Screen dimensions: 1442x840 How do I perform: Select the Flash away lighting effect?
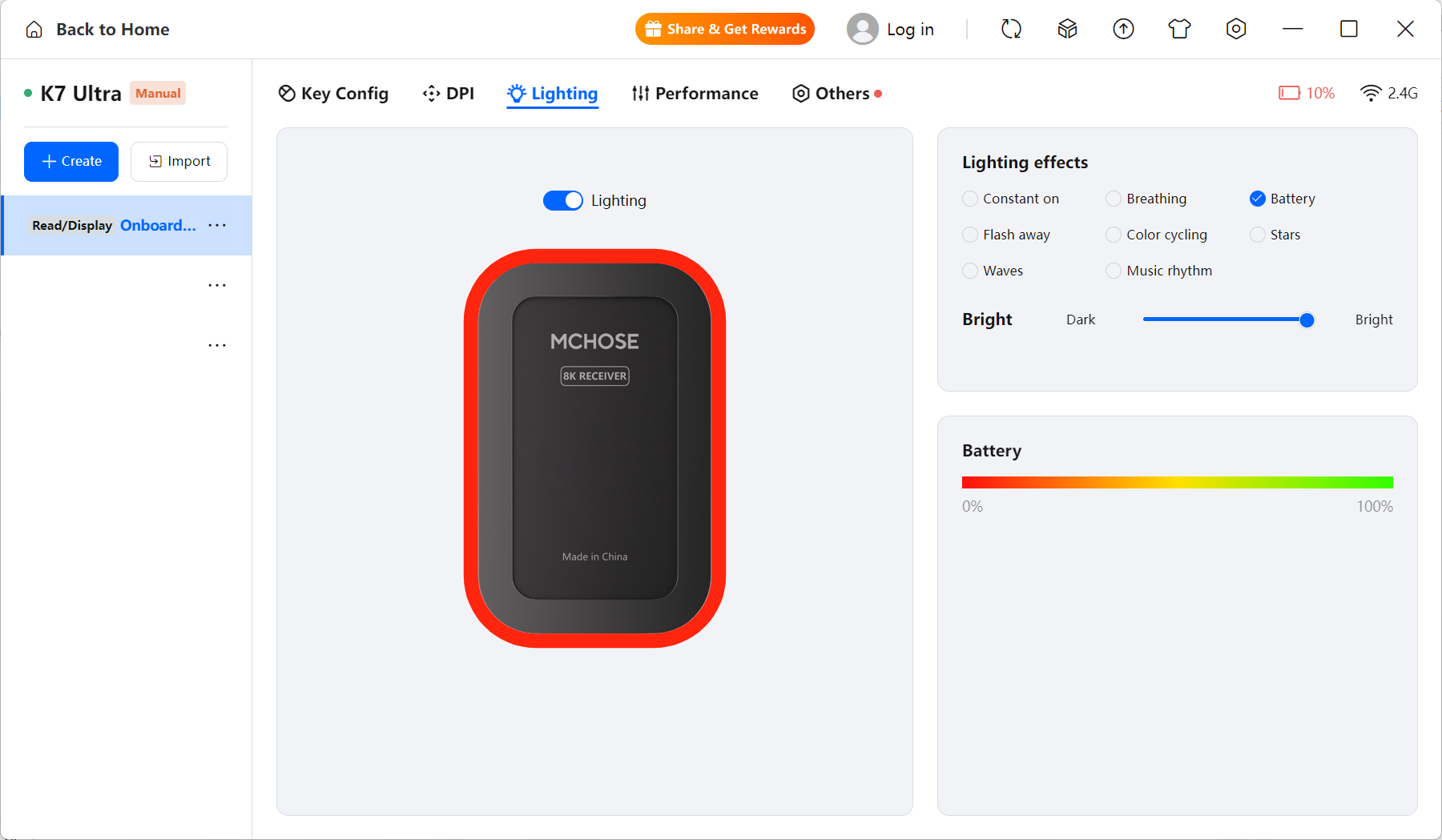click(x=1006, y=235)
